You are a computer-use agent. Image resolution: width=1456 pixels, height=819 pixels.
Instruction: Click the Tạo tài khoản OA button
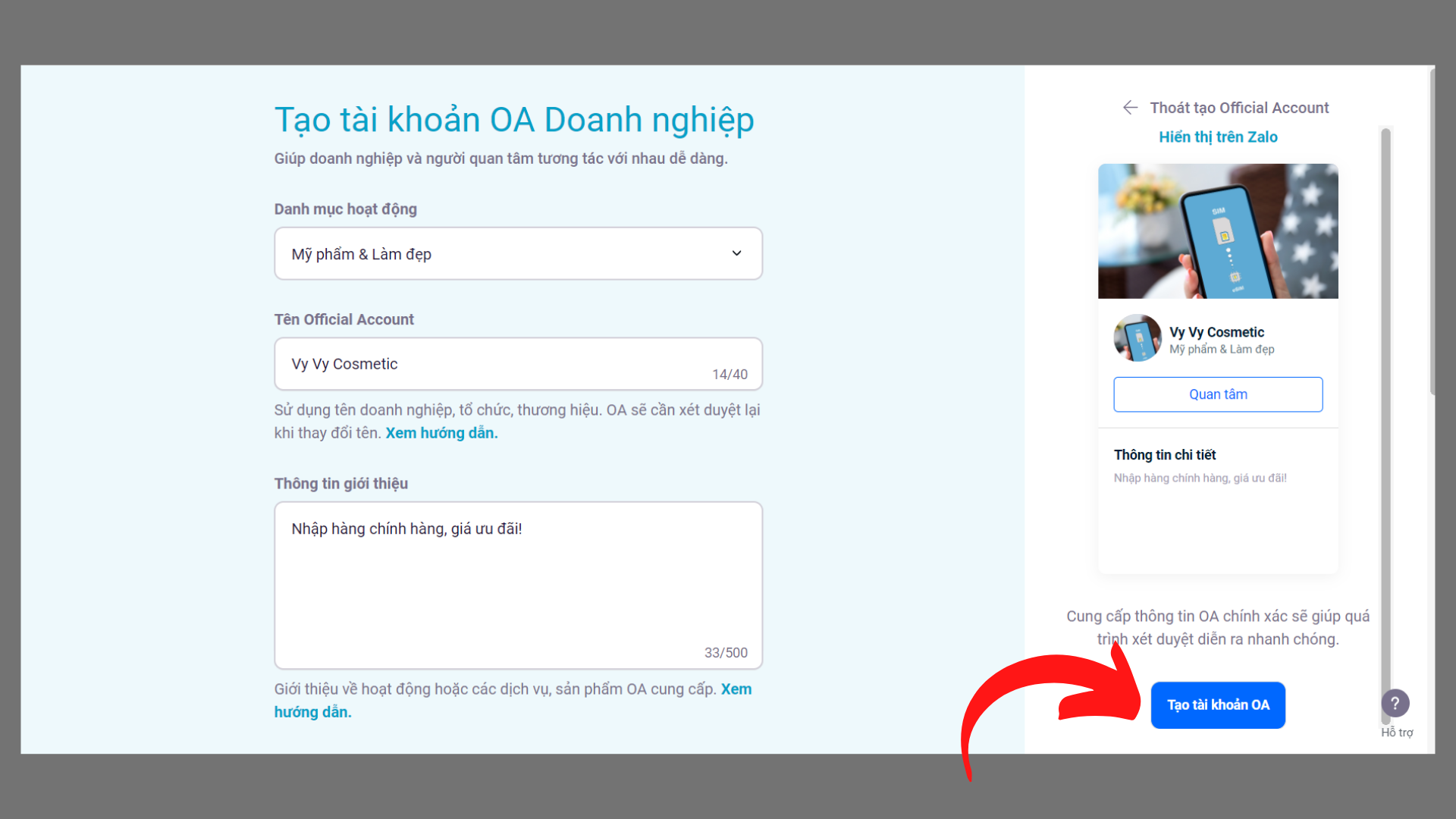1218,705
